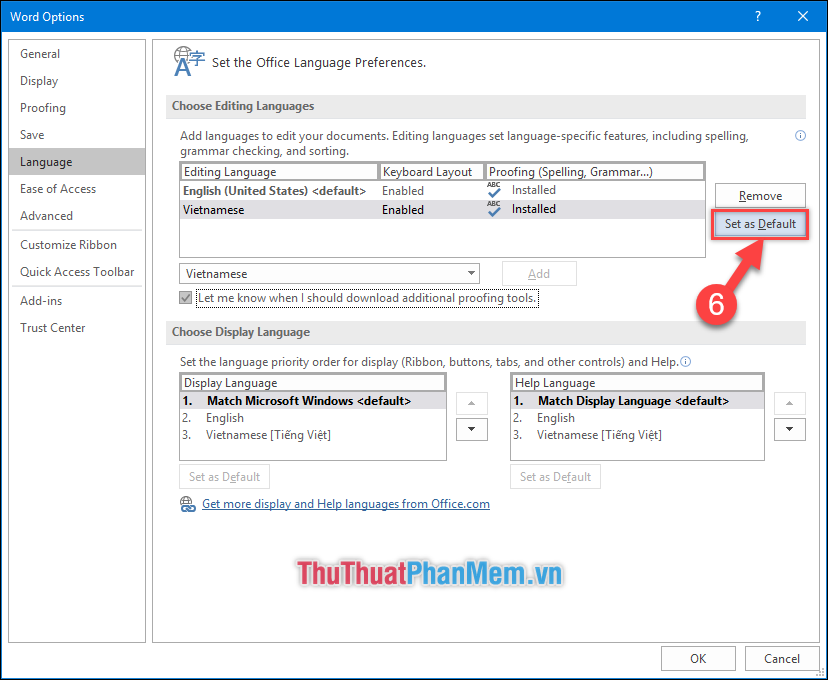Click the globe link icon near Office.com link
Viewport: 828px width, 680px height.
[187, 504]
